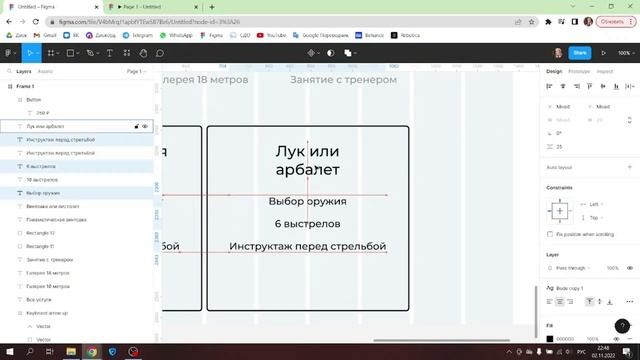
Task: Toggle layer visibility eye in Layer section
Action: [630, 268]
